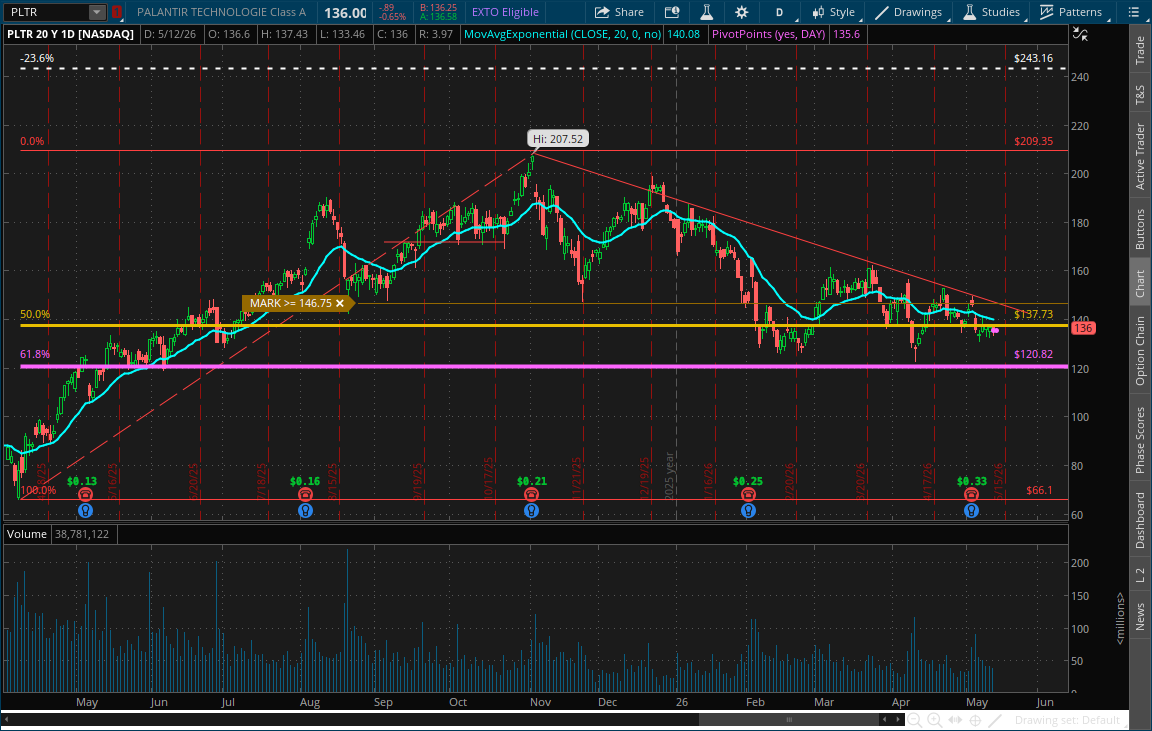Click the horizontal time scrollbar thumb
The width and height of the screenshot is (1152, 731).
click(x=790, y=720)
